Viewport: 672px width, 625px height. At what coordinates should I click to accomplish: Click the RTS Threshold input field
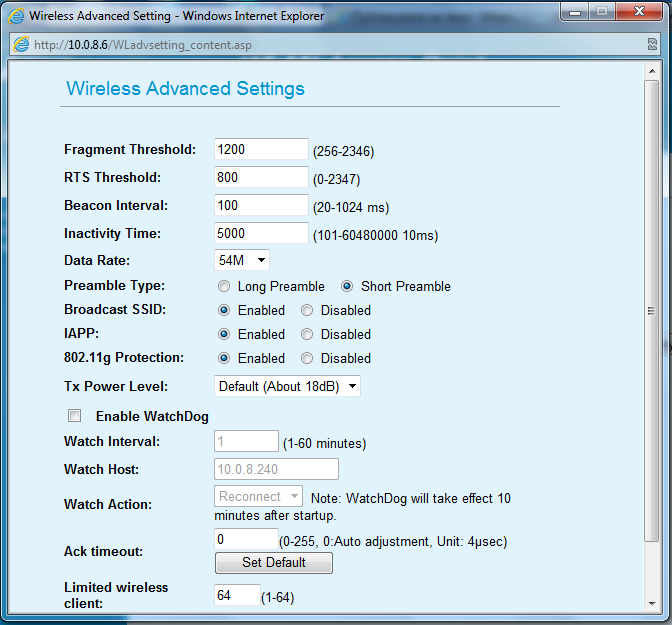pos(261,177)
